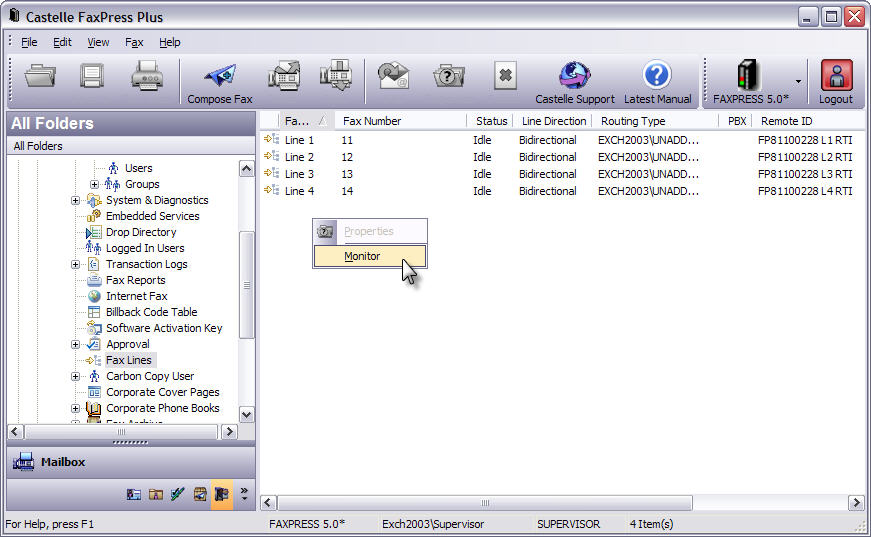Click the delete X toolbar icon

(505, 76)
